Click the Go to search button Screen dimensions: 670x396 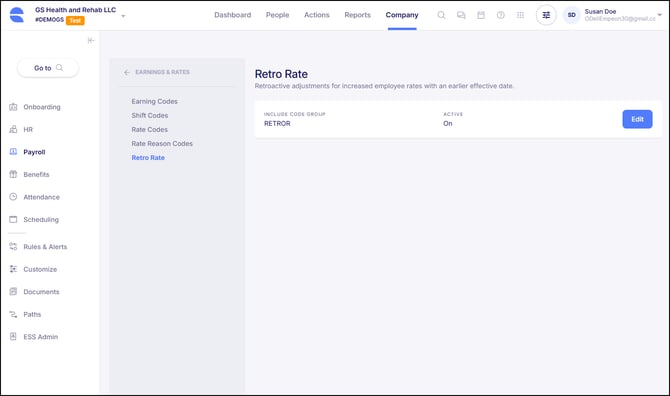[x=48, y=68]
